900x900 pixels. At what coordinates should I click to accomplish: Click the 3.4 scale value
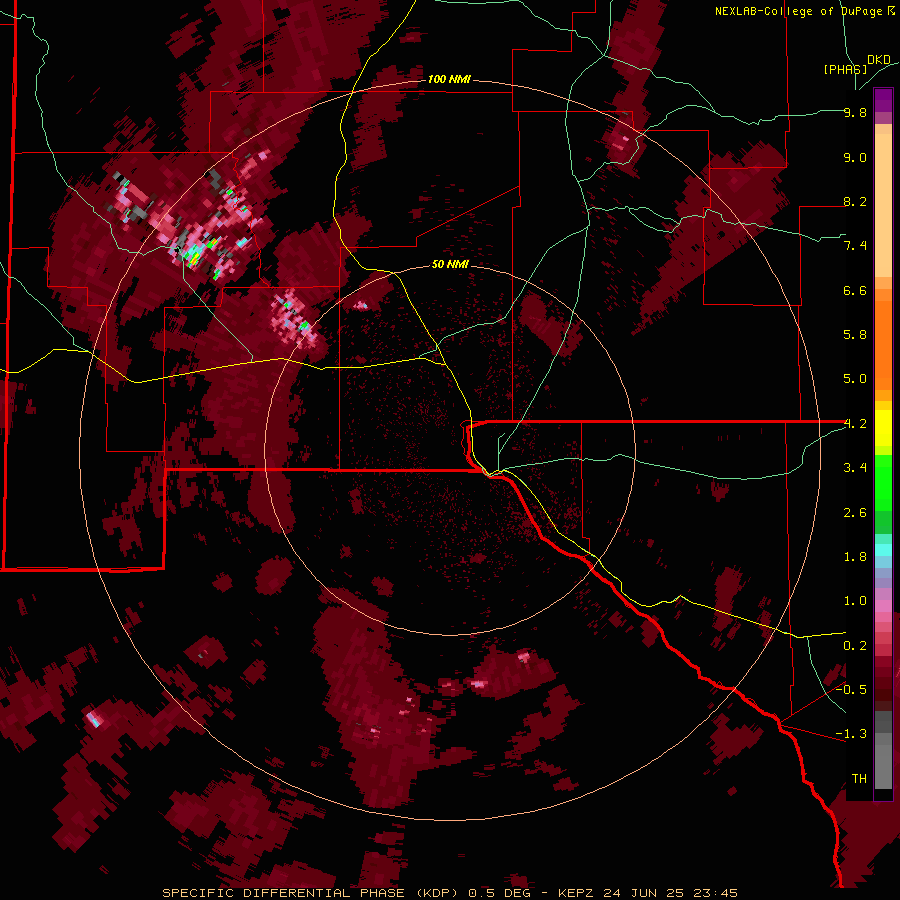[855, 468]
